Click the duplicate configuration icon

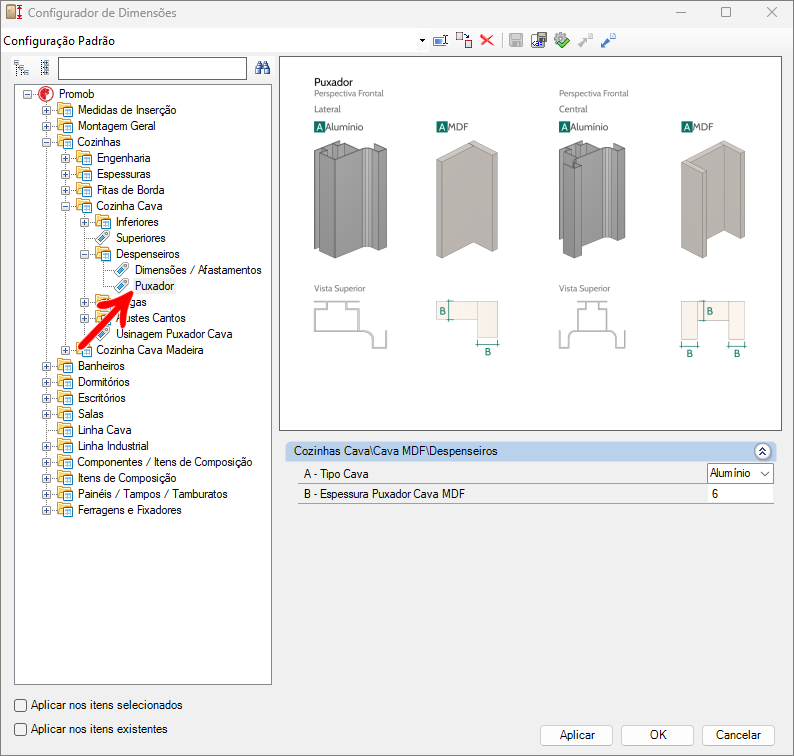point(464,41)
